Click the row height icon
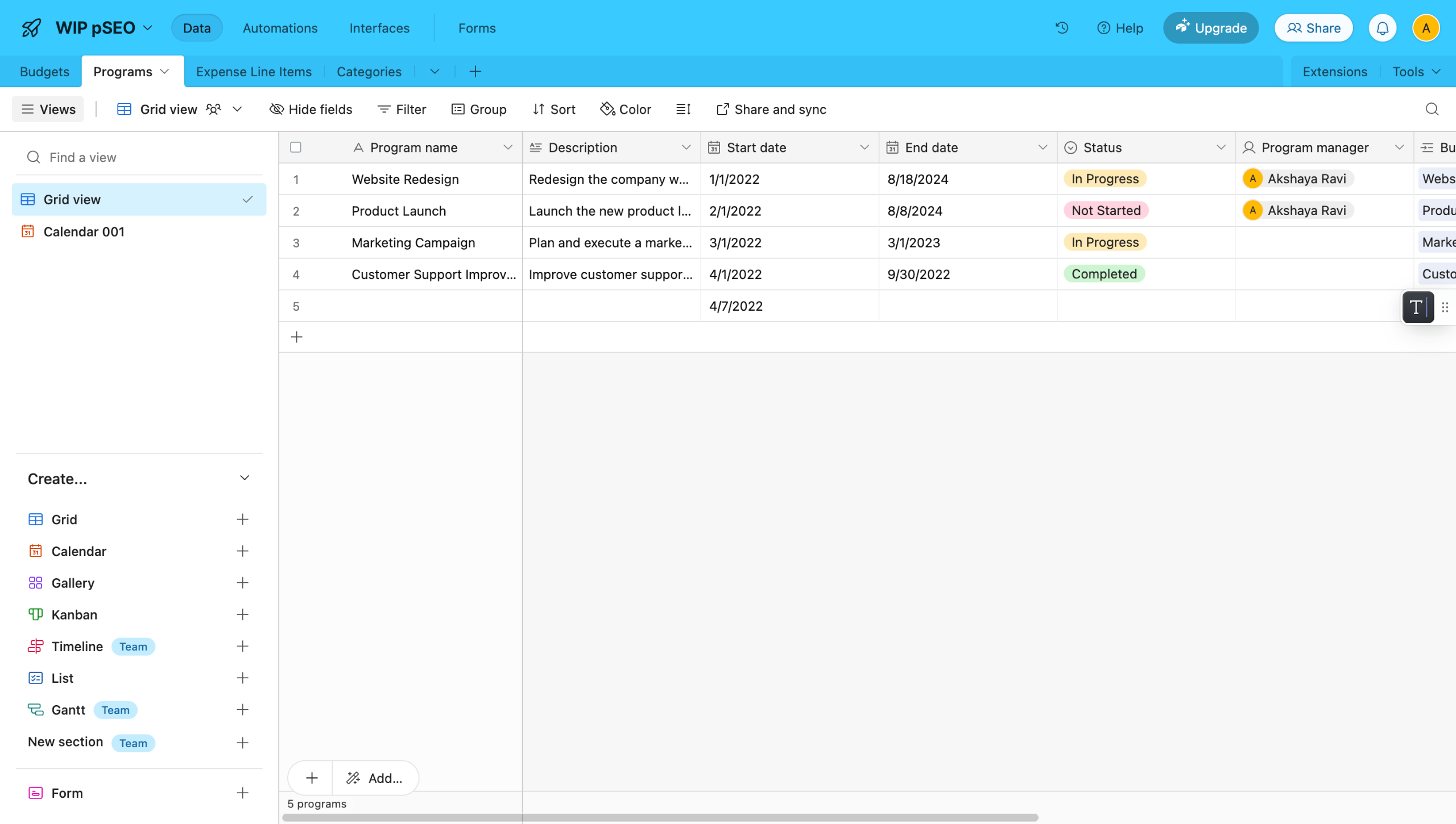The height and width of the screenshot is (824, 1456). pyautogui.click(x=683, y=109)
